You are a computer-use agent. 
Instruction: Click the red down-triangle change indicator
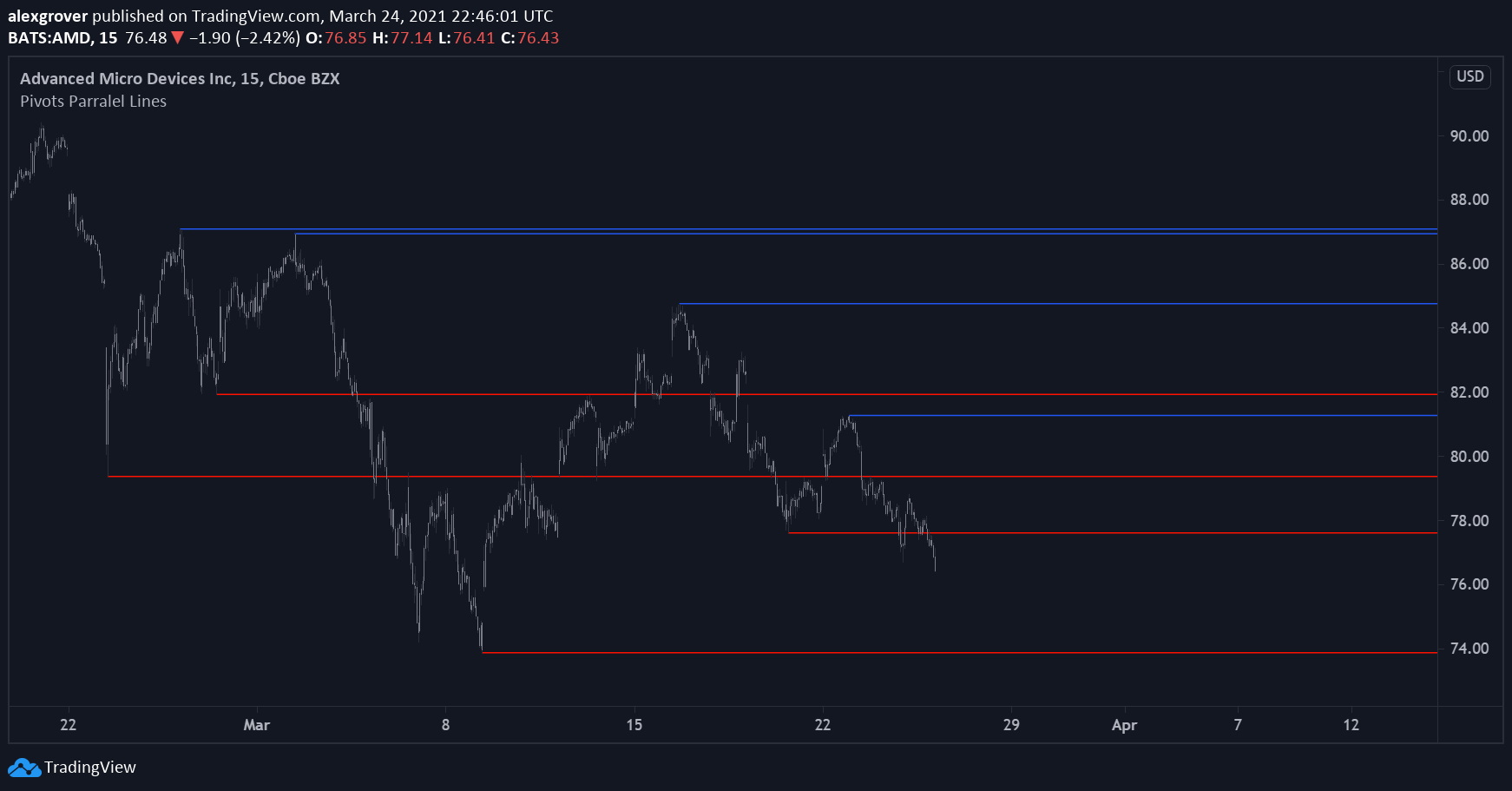tap(178, 38)
